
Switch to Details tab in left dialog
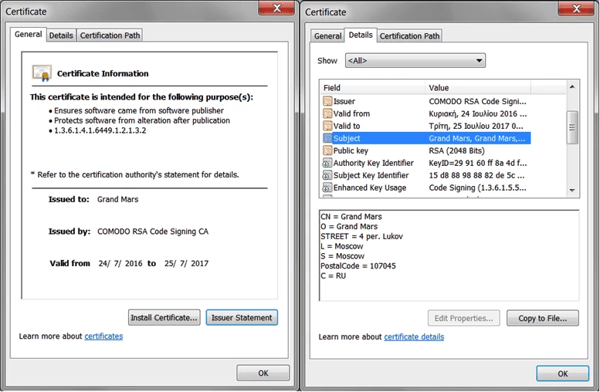pyautogui.click(x=61, y=35)
